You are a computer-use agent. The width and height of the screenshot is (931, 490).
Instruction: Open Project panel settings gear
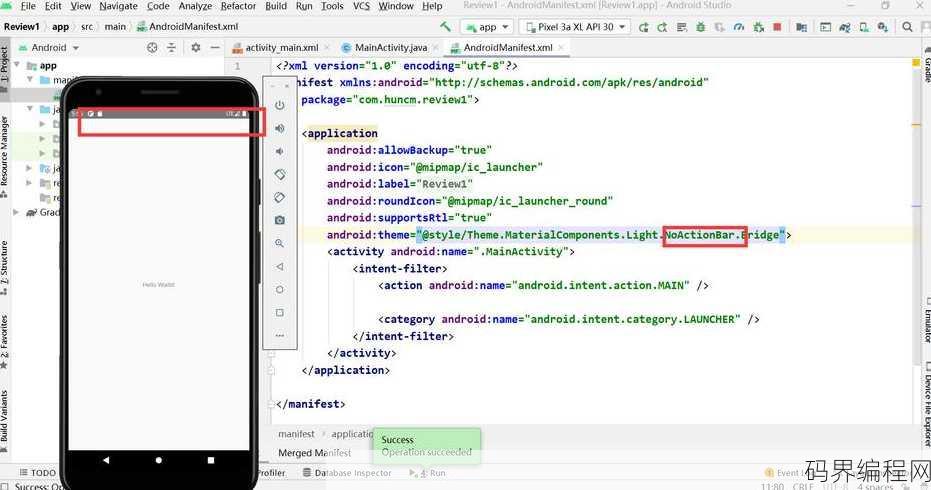pos(195,48)
